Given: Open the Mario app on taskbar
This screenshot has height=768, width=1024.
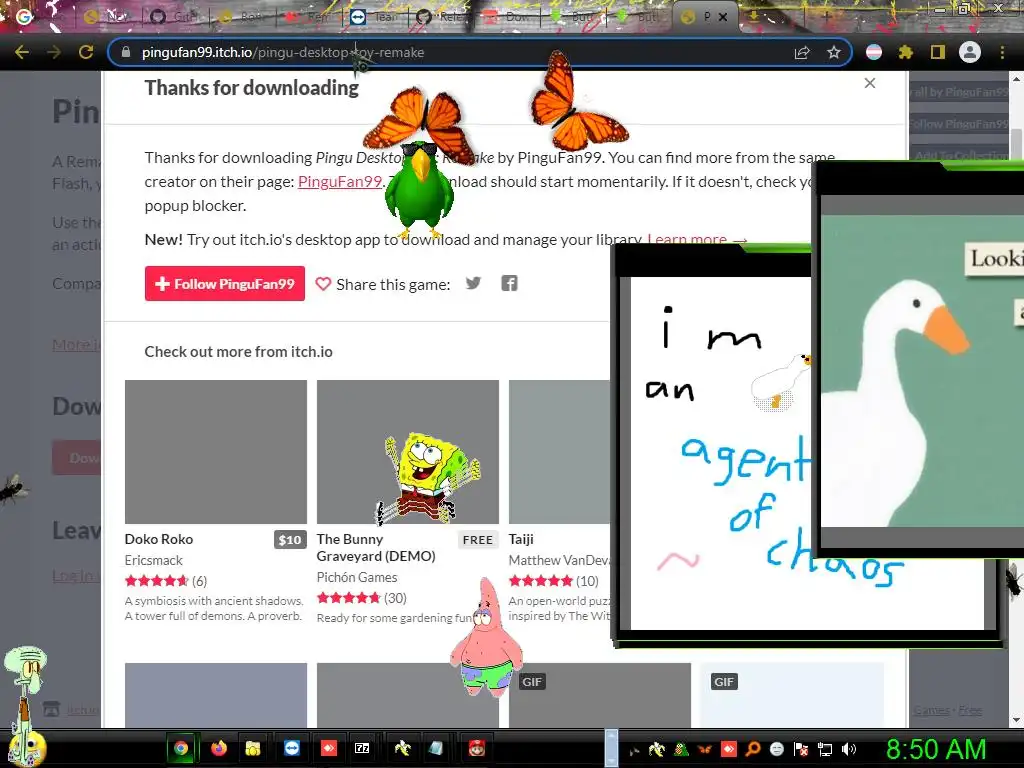Looking at the screenshot, I should click(477, 748).
